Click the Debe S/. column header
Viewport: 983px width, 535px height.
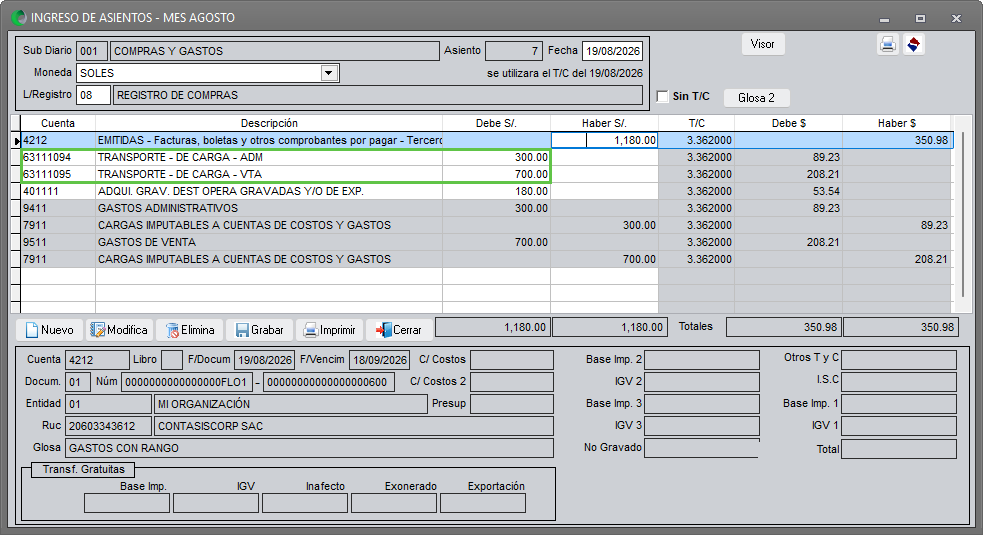(497, 124)
